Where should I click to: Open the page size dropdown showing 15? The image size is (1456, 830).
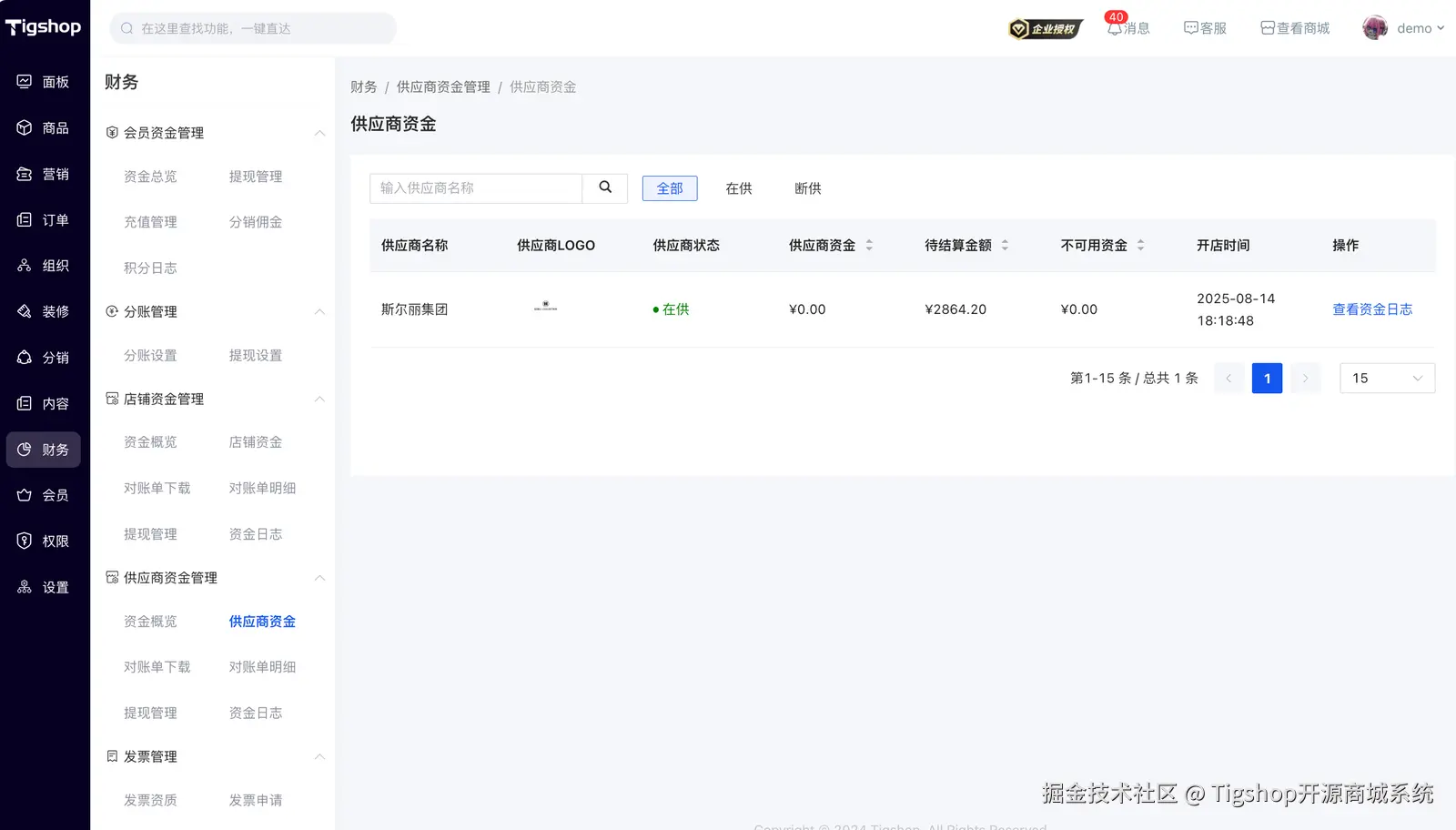click(x=1387, y=379)
